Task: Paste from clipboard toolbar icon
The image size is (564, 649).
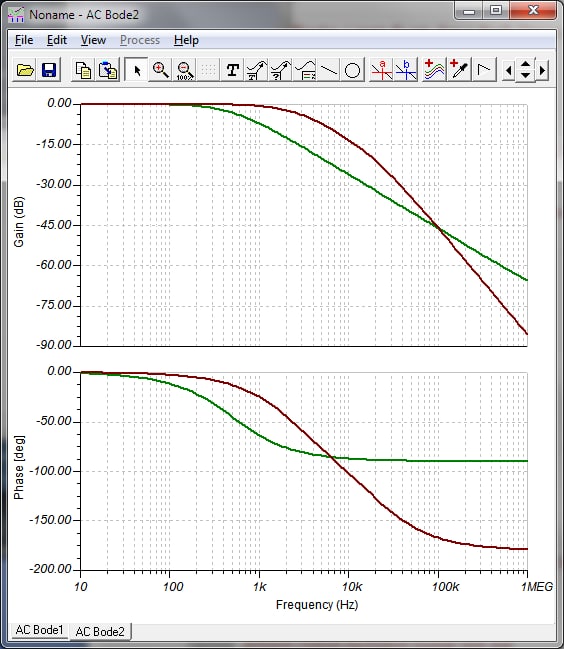Action: pos(108,70)
